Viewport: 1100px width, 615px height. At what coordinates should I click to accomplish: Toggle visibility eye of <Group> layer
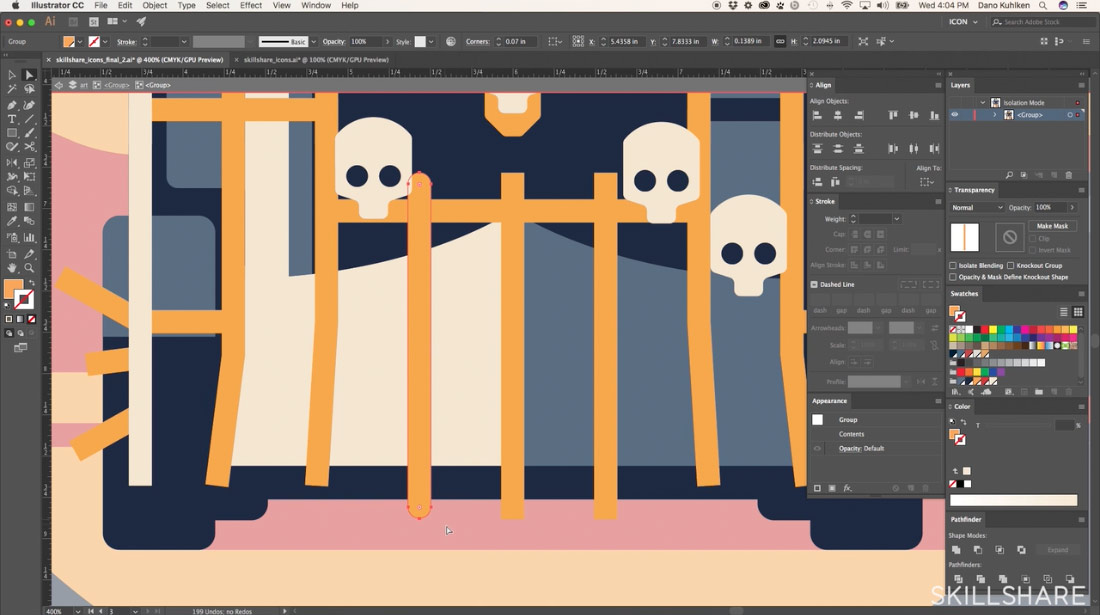point(954,115)
